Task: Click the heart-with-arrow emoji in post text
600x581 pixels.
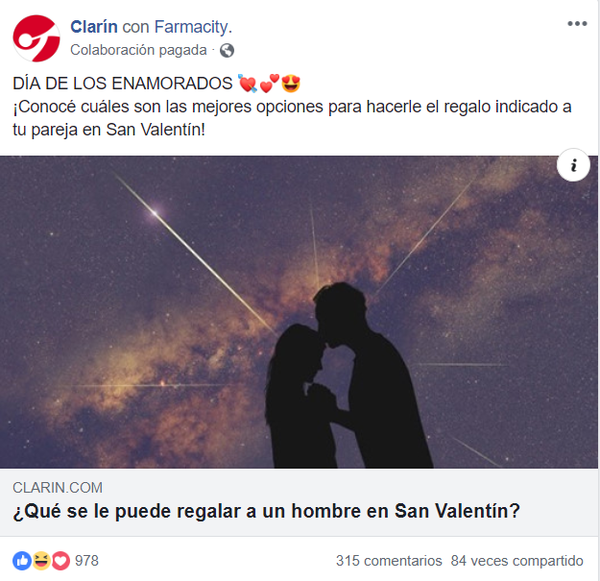Action: click(247, 83)
